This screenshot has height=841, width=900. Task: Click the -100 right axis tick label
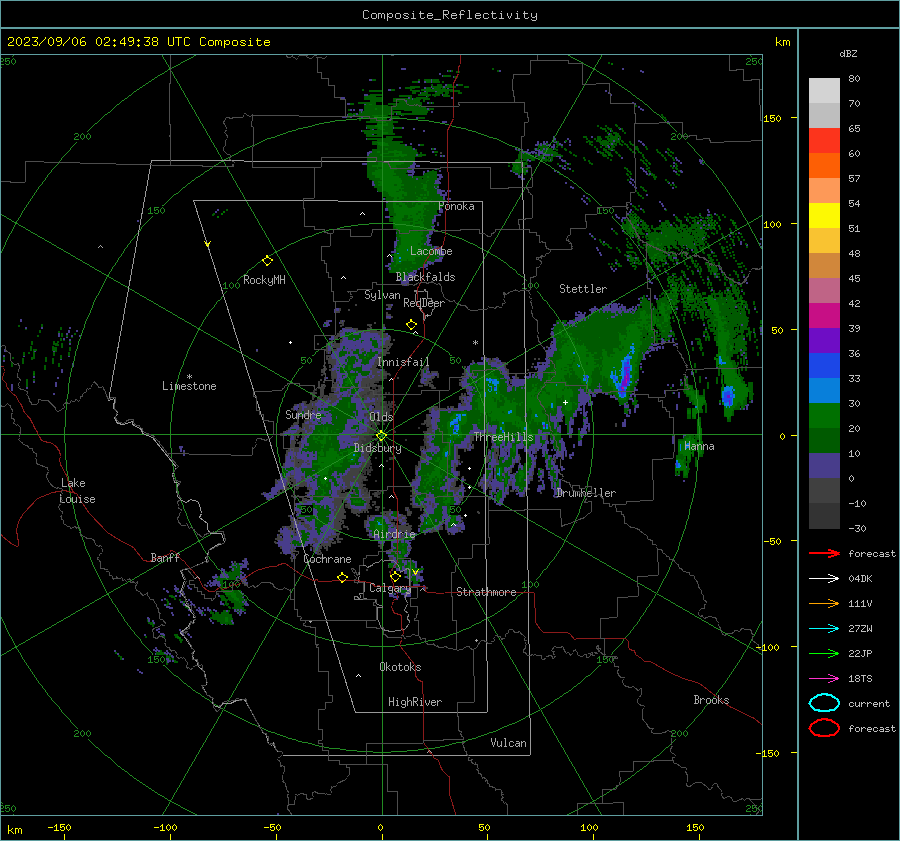click(767, 647)
